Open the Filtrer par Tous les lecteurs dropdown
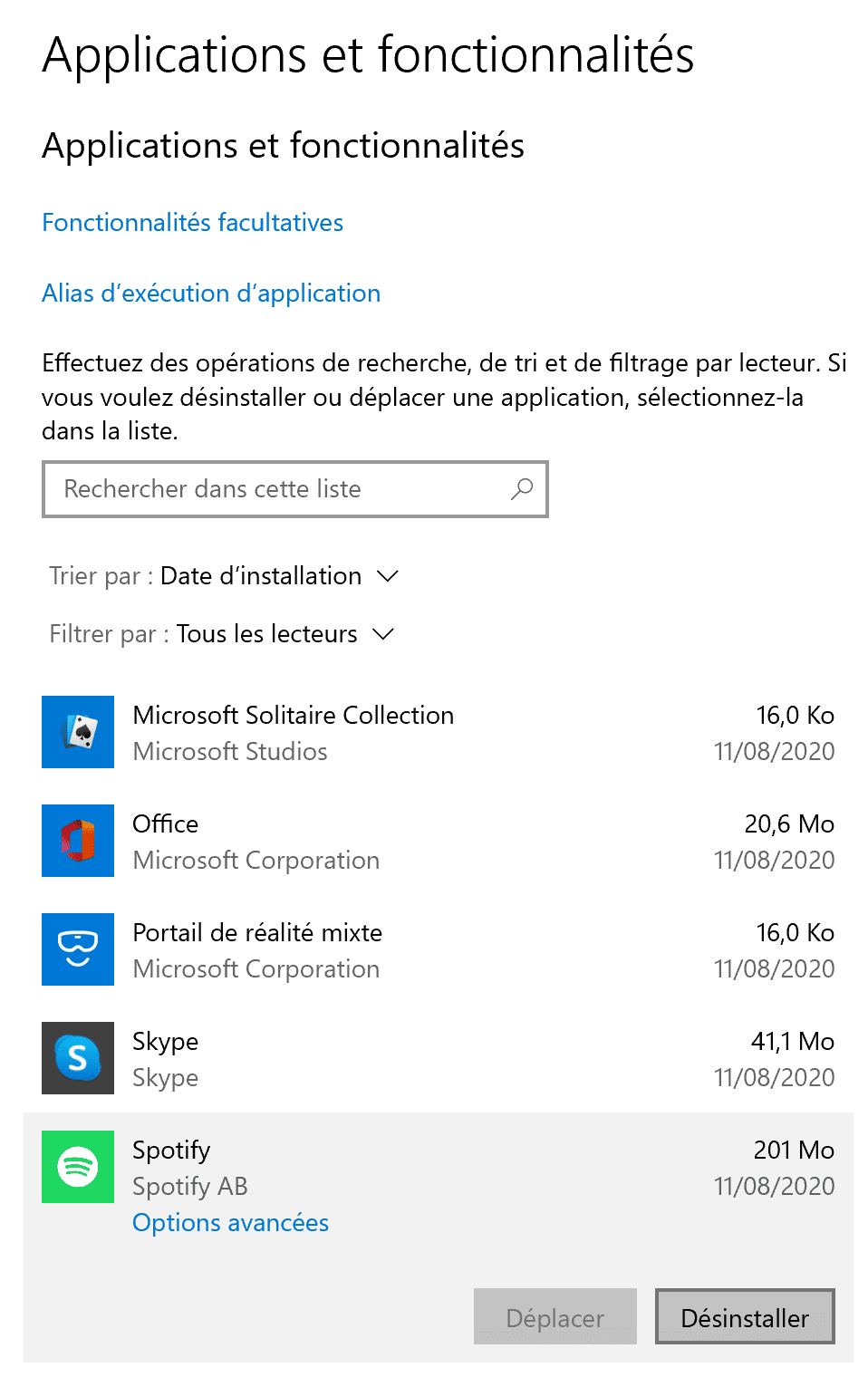 pyautogui.click(x=222, y=634)
